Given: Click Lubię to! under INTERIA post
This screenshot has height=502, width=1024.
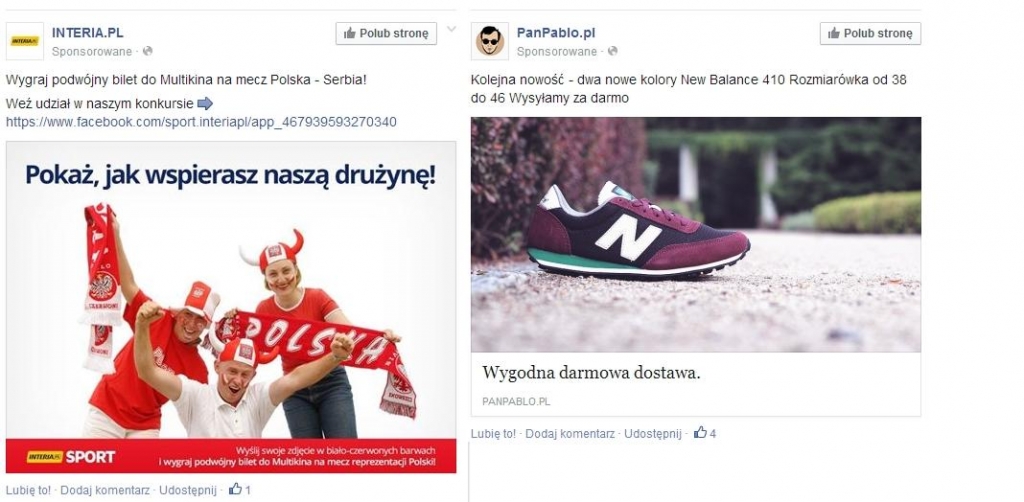Looking at the screenshot, I should [28, 490].
